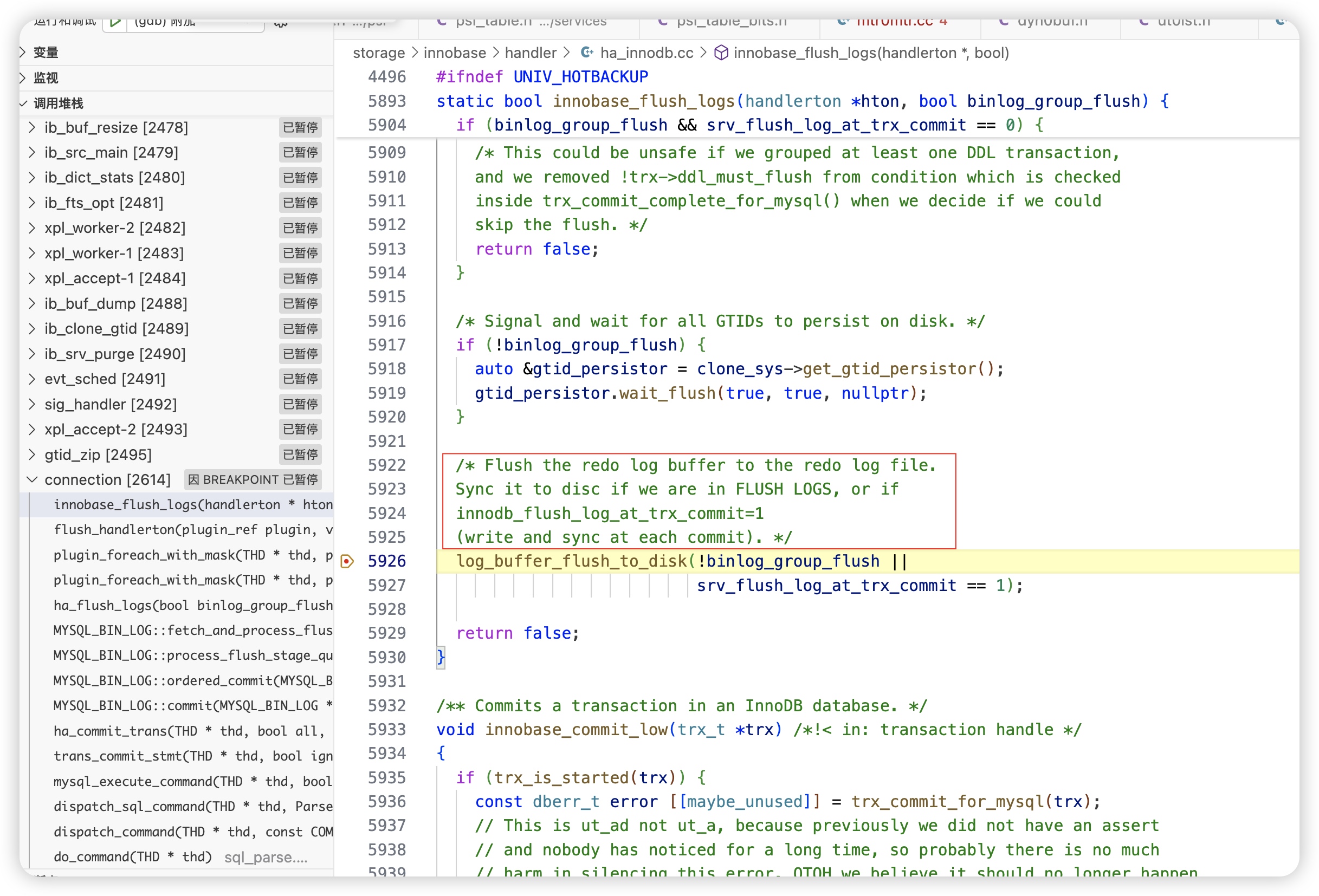Click the C++ file icon beside ha_innodb.cc breadcrumb
The height and width of the screenshot is (896, 1319).
click(587, 53)
